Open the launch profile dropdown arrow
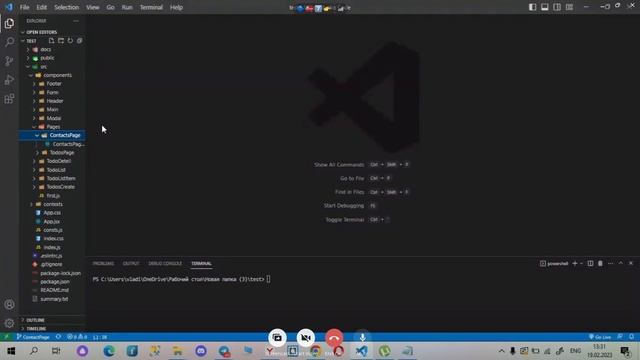Viewport: 640px width, 360px height. tap(581, 264)
